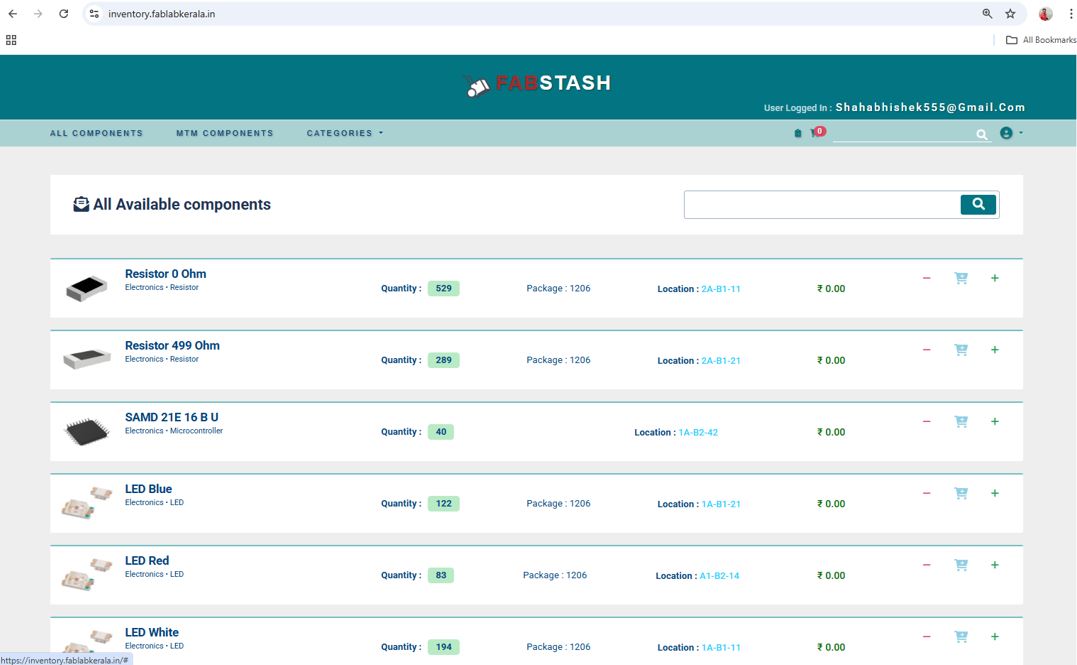Image resolution: width=1077 pixels, height=665 pixels.
Task: Click Electronics - Microcontroller category text
Action: 174,431
